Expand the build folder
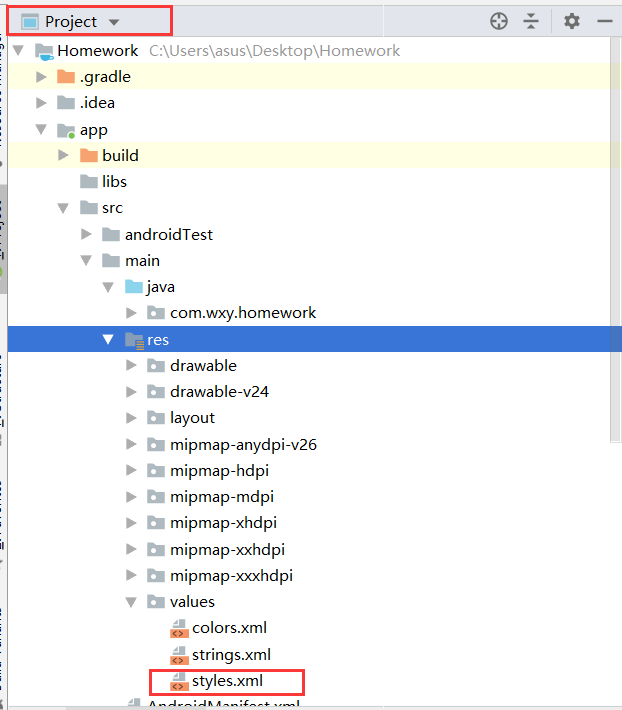The height and width of the screenshot is (710, 622). pyautogui.click(x=63, y=156)
